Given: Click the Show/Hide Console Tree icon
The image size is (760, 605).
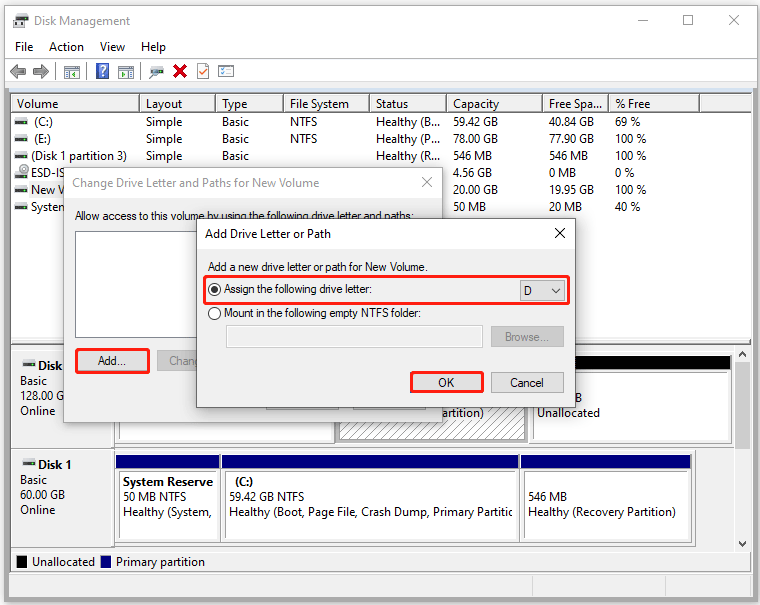Looking at the screenshot, I should tap(72, 72).
